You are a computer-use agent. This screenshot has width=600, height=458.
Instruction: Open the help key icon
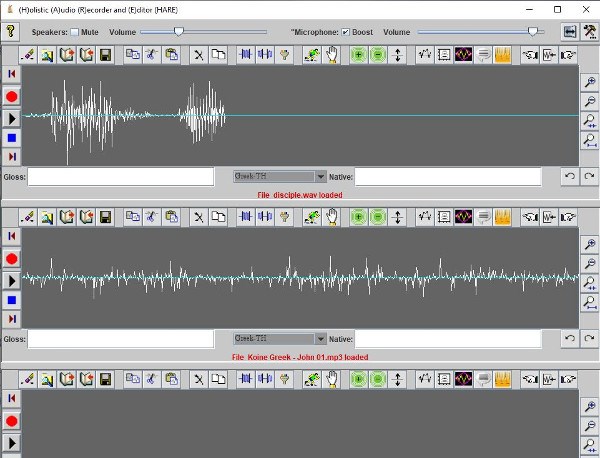pyautogui.click(x=11, y=31)
